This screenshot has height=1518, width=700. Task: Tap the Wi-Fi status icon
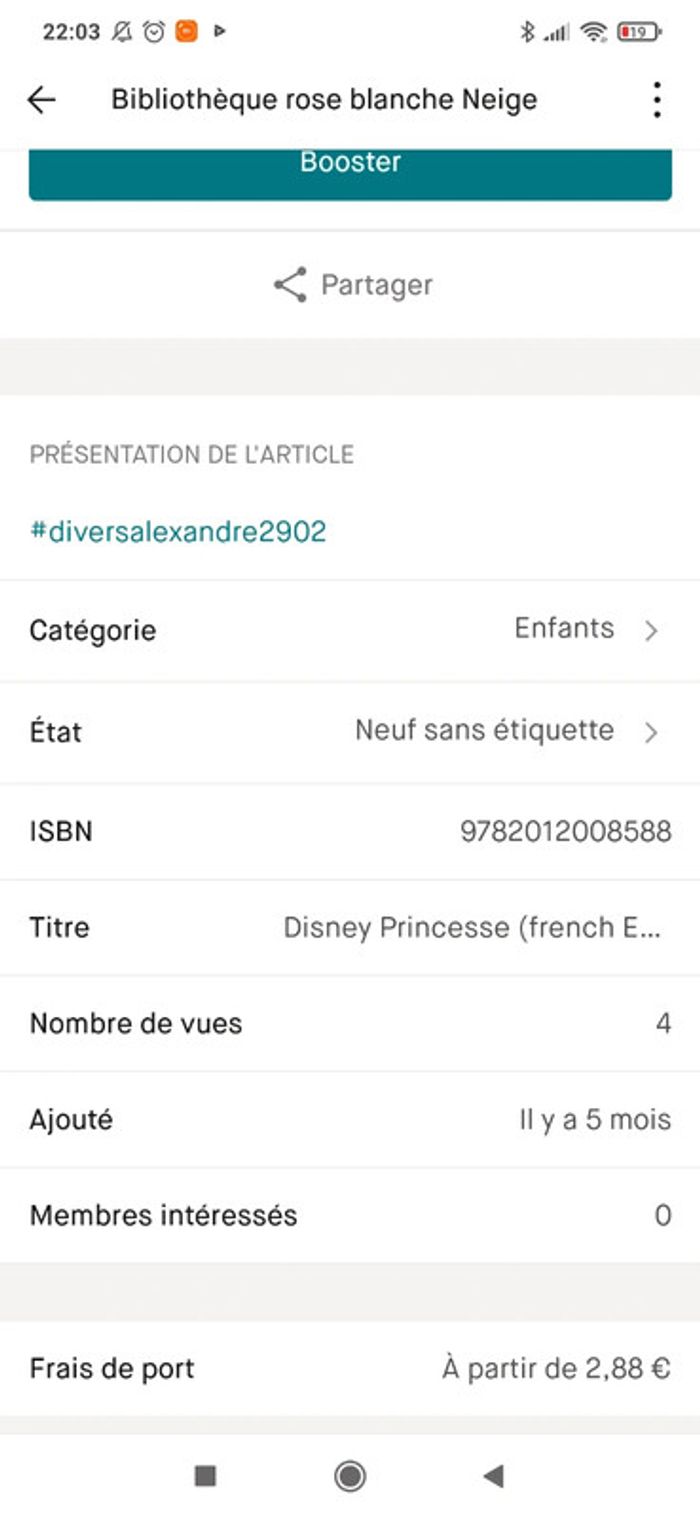[x=594, y=32]
